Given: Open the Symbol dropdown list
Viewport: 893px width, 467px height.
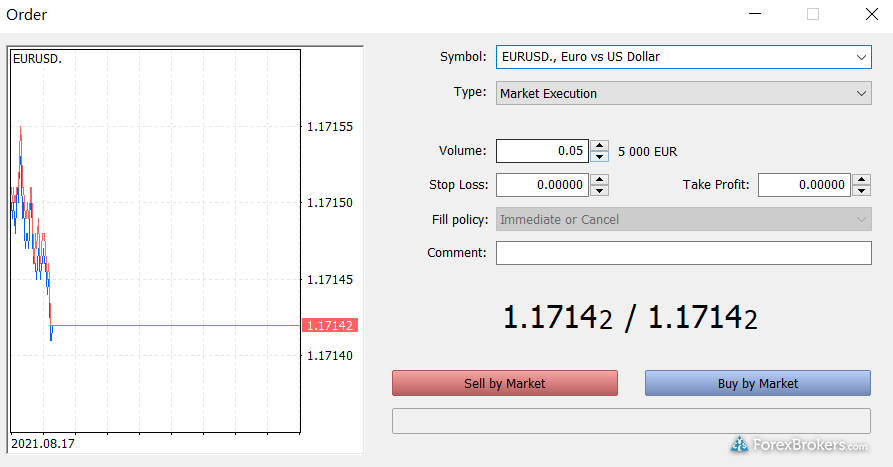Looking at the screenshot, I should pos(683,57).
